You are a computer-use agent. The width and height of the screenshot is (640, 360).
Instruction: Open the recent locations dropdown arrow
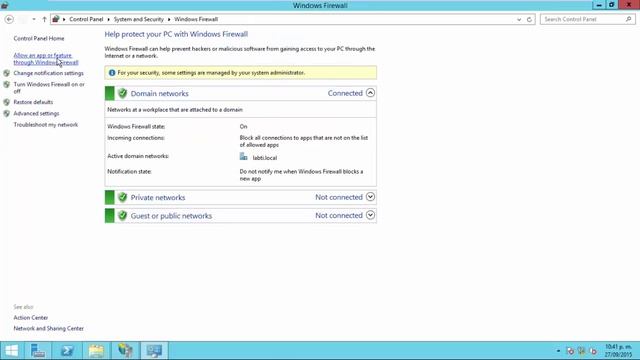tap(34, 19)
